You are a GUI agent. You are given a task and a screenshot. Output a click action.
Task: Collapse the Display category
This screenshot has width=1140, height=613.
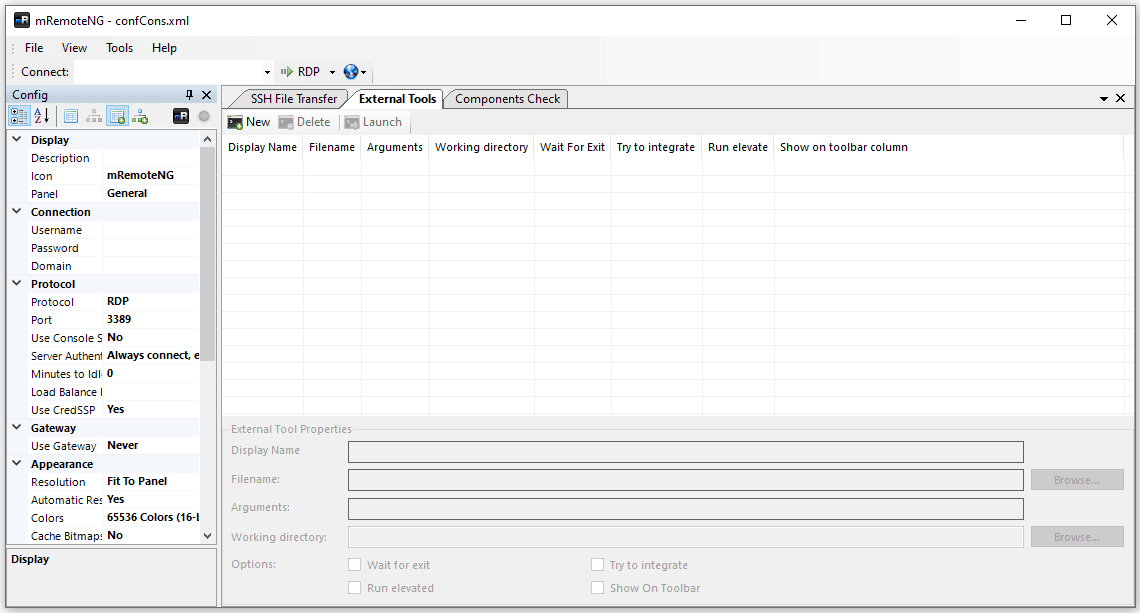(x=17, y=139)
